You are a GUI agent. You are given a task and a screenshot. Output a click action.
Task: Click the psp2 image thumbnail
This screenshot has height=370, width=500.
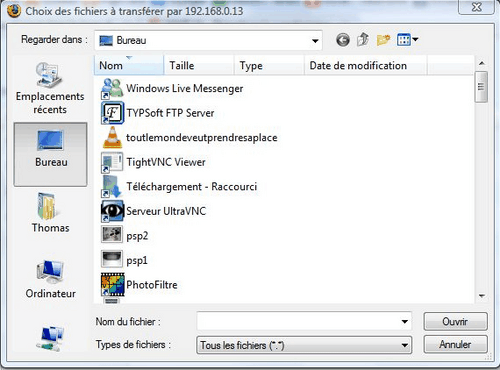112,234
